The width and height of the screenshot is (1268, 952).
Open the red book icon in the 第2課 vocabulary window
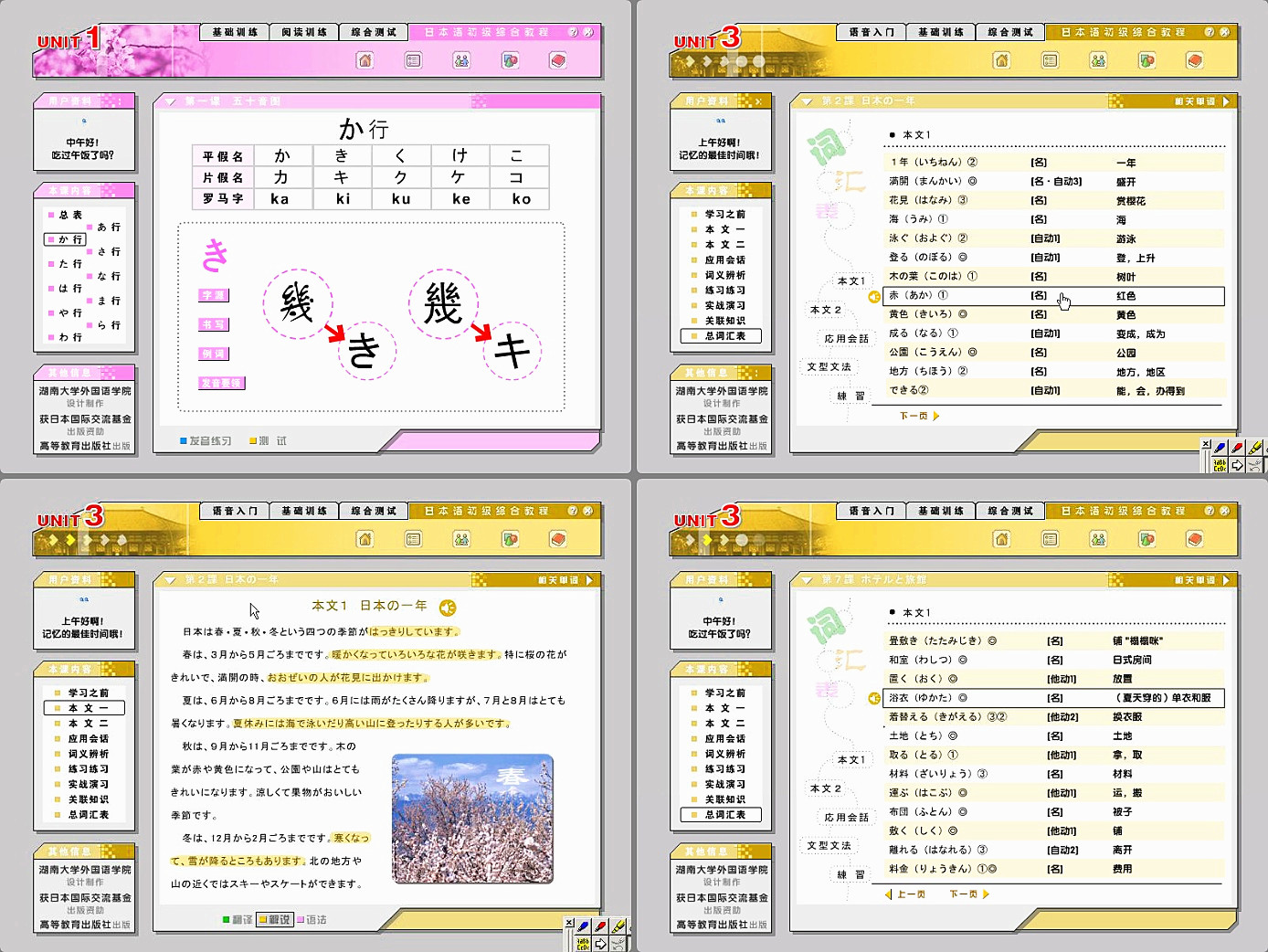coord(1195,60)
